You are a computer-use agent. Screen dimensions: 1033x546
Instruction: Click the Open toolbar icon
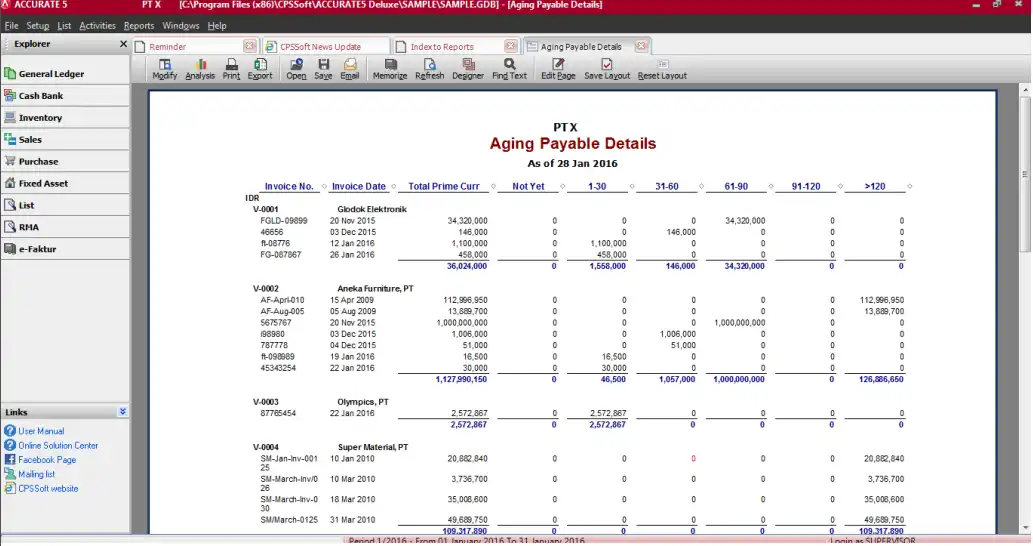pyautogui.click(x=296, y=68)
